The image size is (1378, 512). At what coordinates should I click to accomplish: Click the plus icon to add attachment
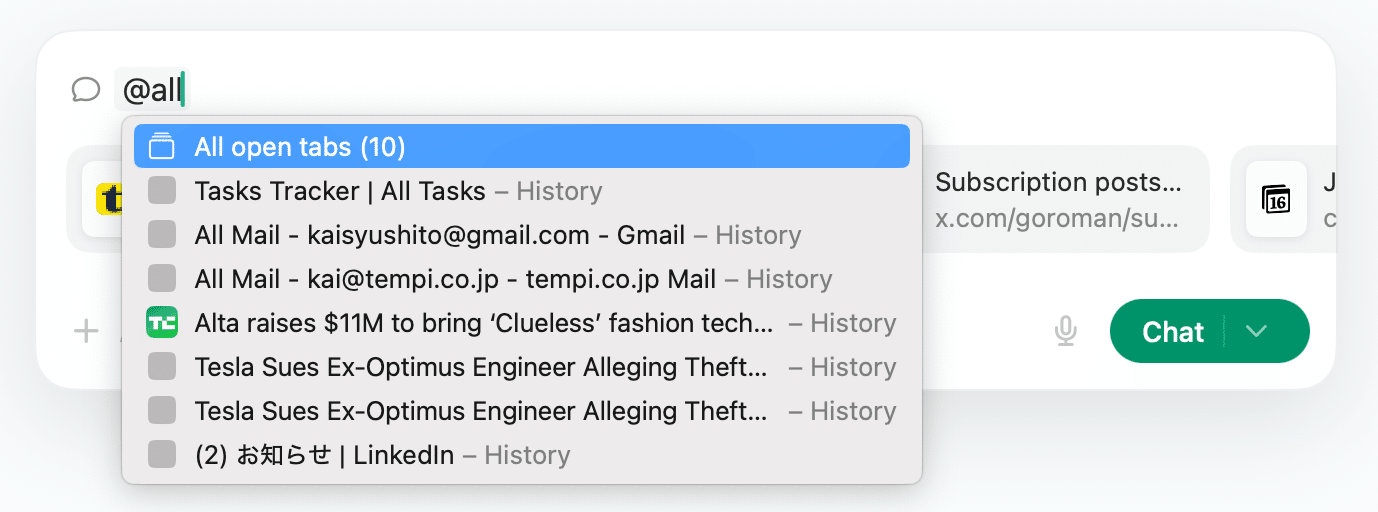[x=86, y=331]
